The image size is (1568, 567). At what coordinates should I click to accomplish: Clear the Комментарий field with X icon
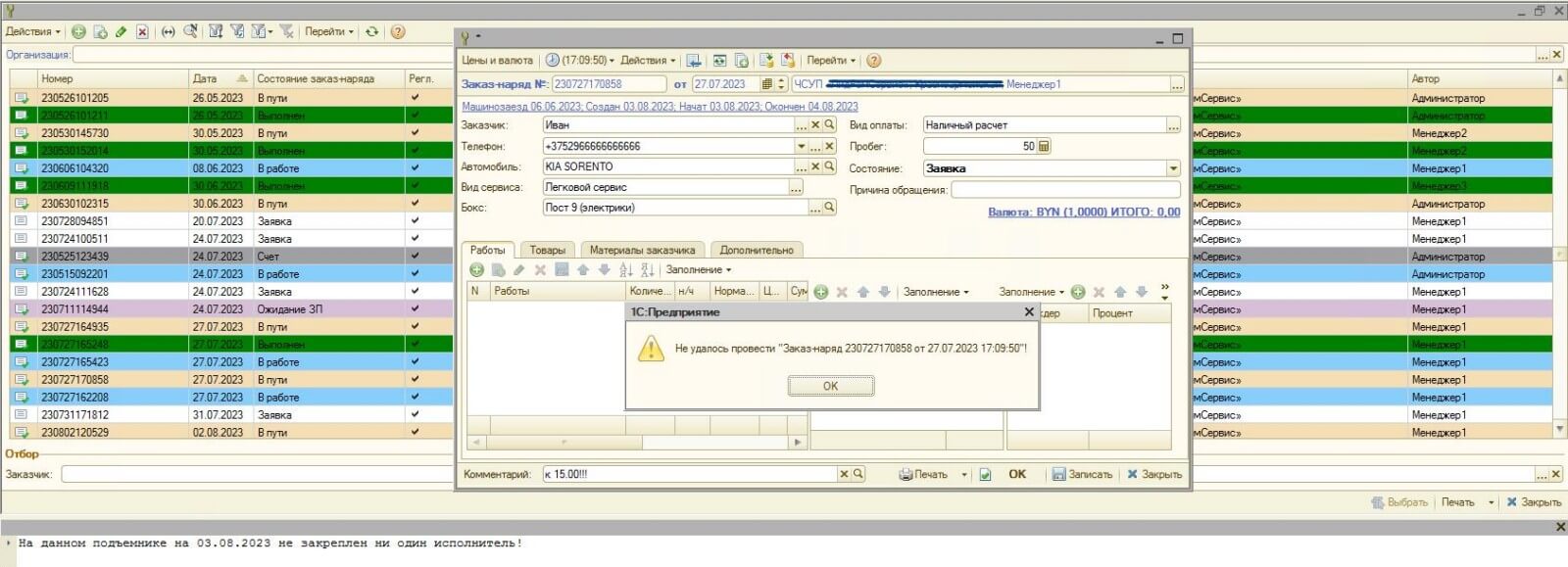844,474
